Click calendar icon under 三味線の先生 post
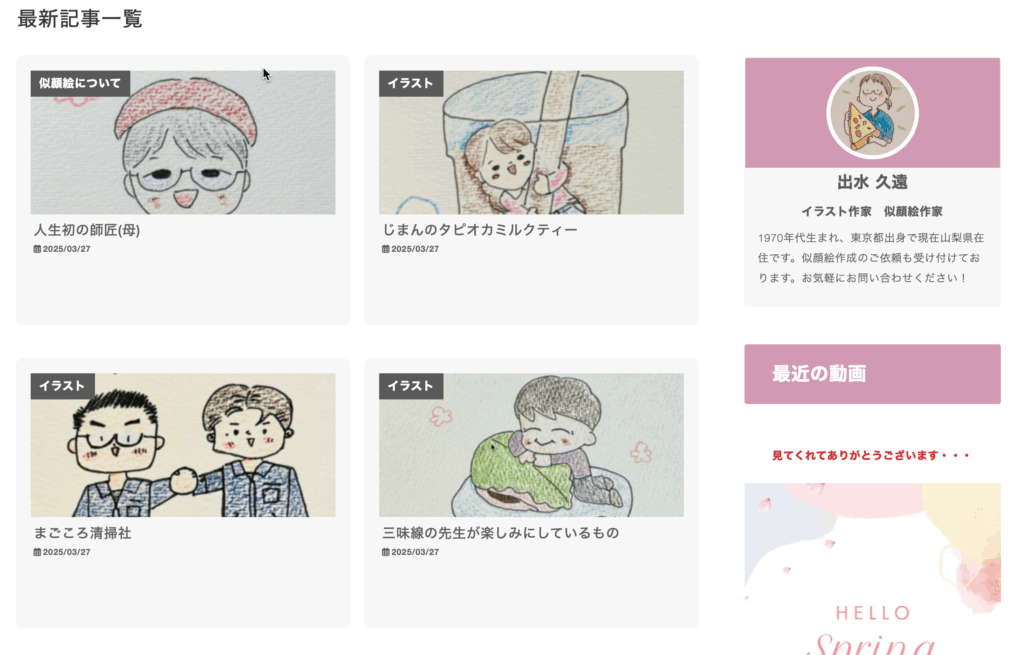This screenshot has width=1024, height=655. [385, 552]
